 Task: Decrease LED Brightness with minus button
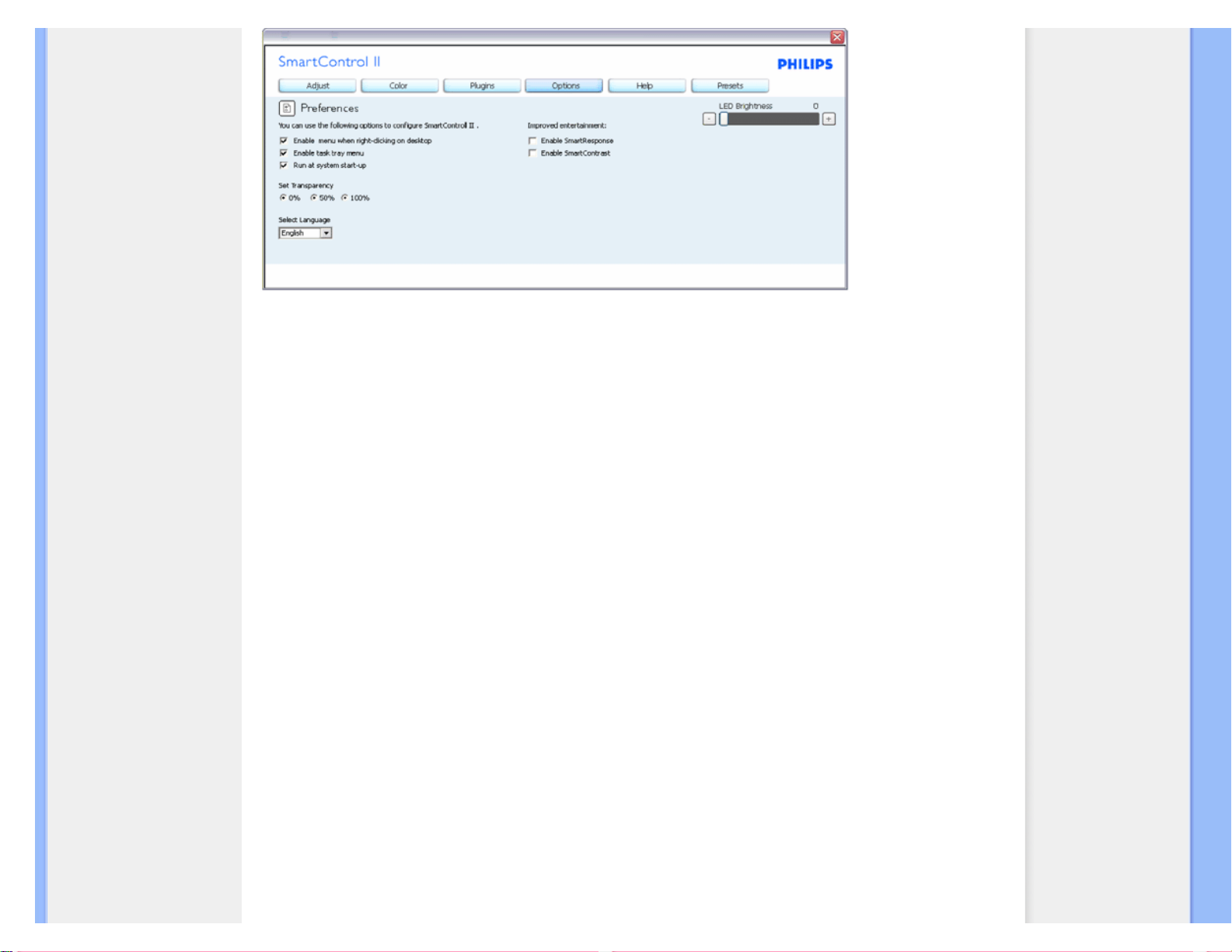click(709, 119)
